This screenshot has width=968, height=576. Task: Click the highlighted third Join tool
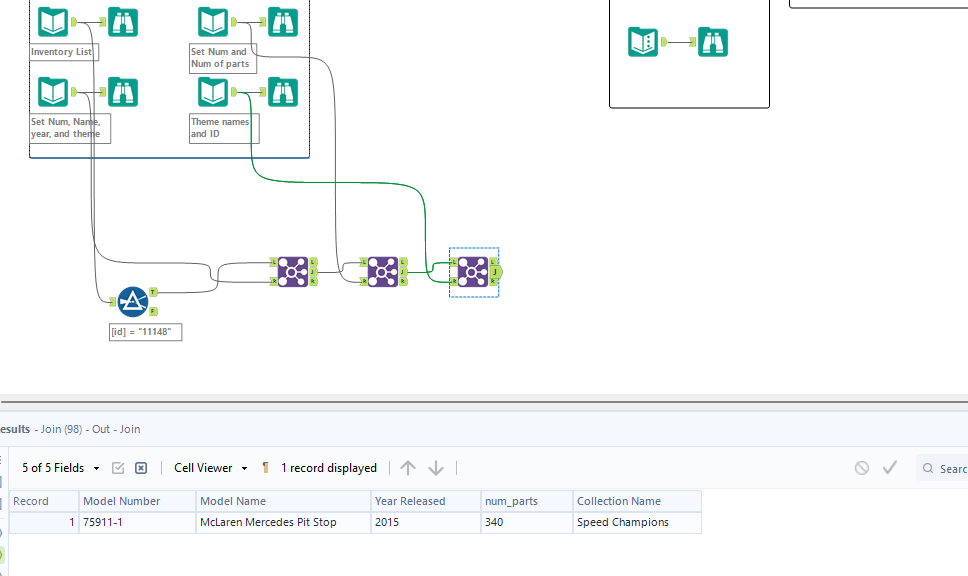[x=473, y=272]
